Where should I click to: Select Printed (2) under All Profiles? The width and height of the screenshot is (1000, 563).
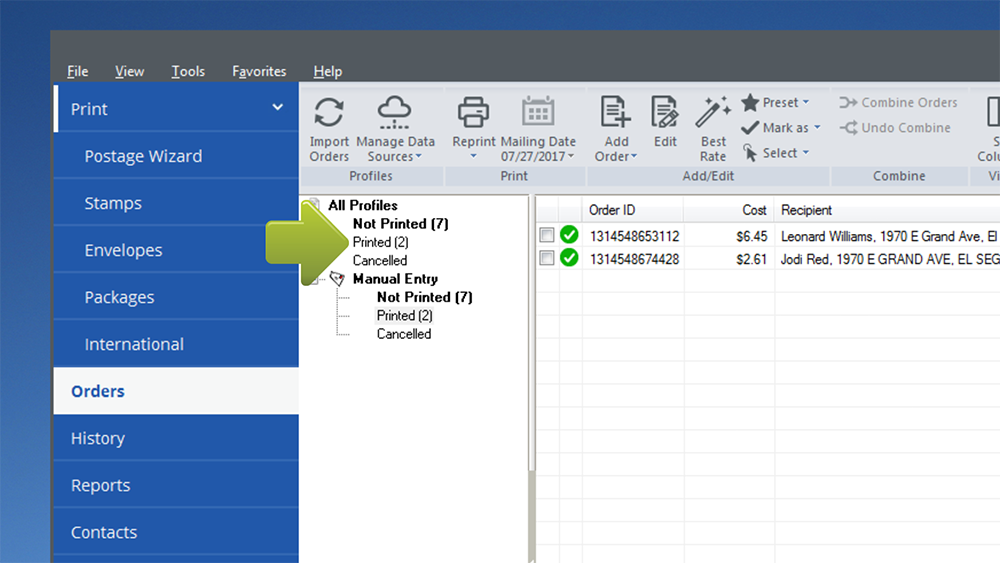click(380, 242)
